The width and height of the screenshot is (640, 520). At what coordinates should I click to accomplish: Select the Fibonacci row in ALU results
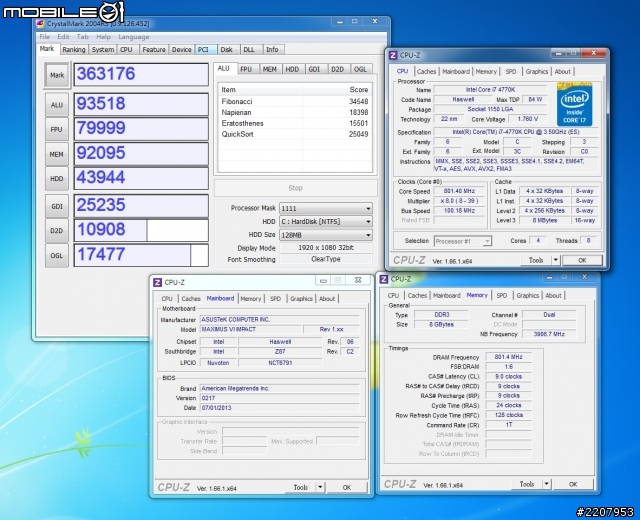tap(295, 101)
